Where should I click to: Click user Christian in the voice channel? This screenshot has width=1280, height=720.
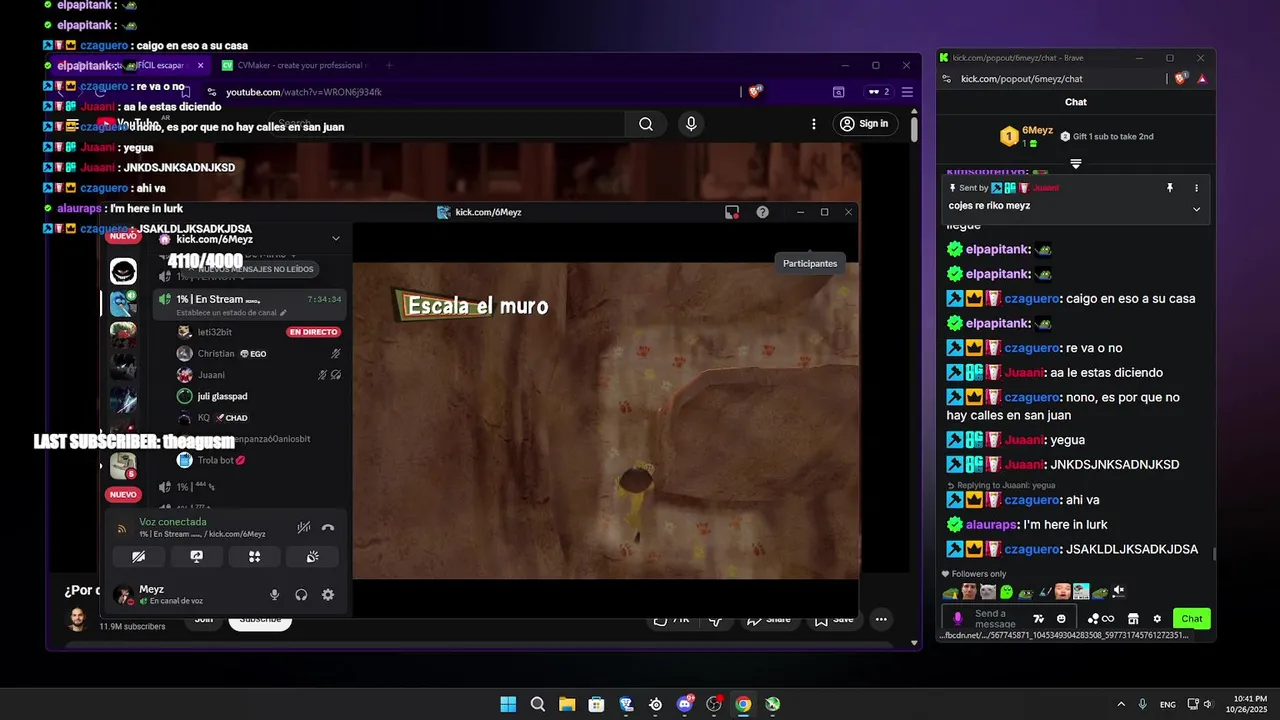[258, 353]
